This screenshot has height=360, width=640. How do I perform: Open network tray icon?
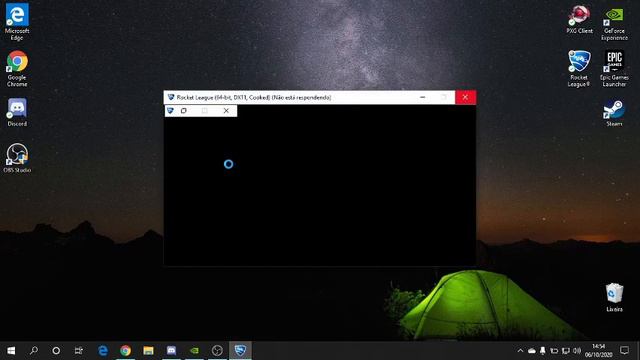(x=566, y=351)
